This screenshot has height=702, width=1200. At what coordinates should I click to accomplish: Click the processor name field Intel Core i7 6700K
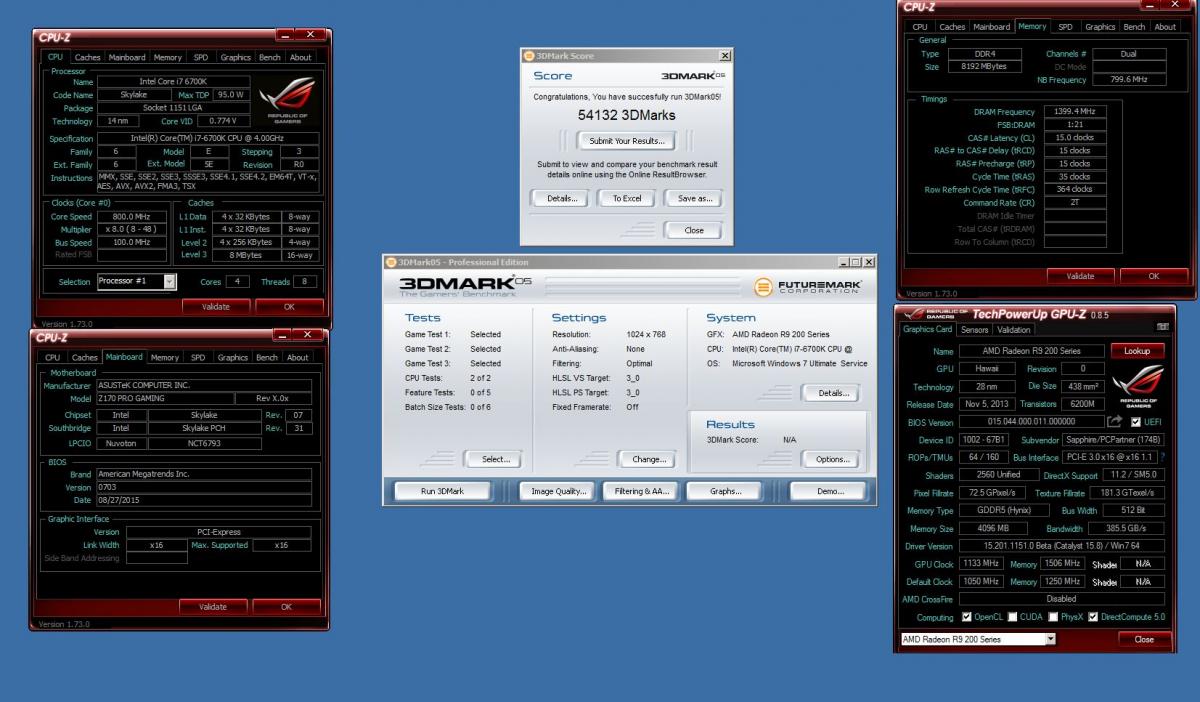click(x=173, y=81)
